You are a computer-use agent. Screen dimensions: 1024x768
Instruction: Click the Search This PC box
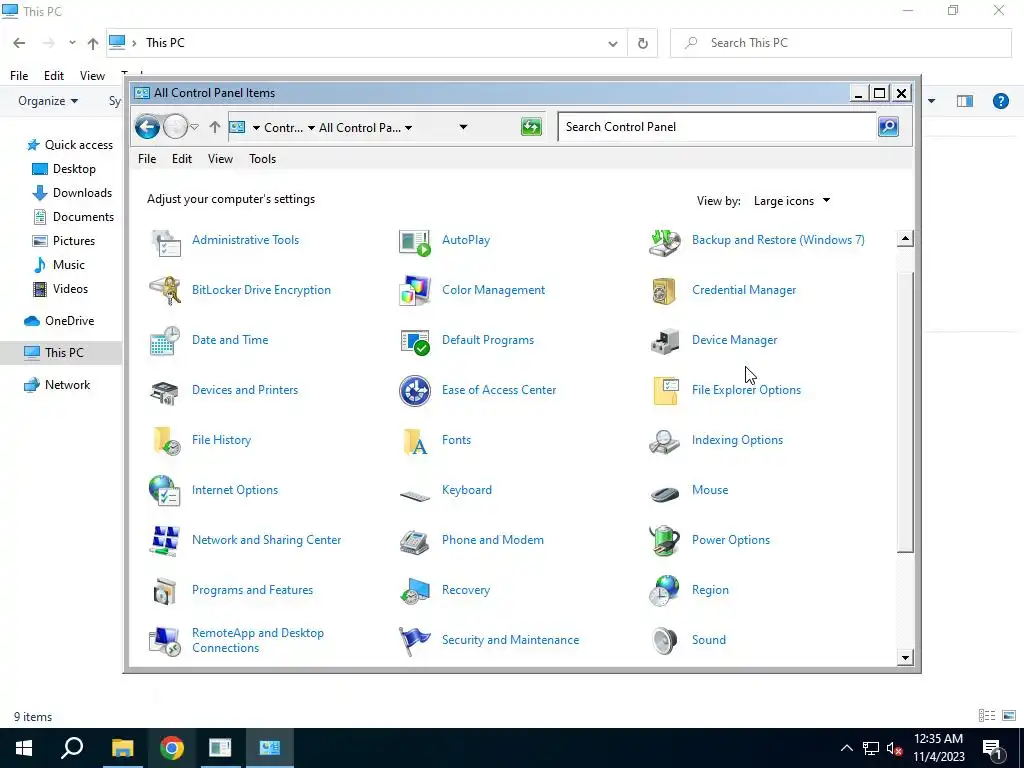(840, 43)
